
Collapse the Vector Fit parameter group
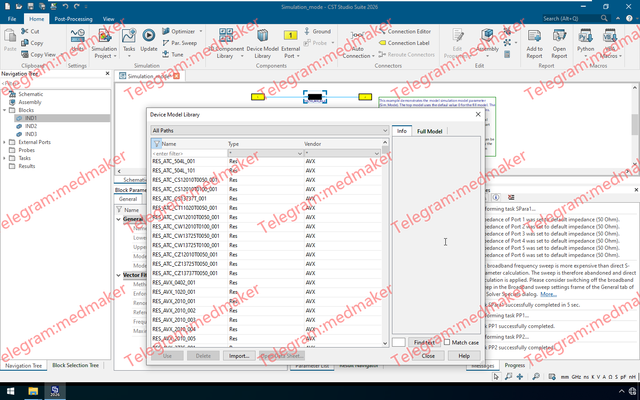pos(119,275)
